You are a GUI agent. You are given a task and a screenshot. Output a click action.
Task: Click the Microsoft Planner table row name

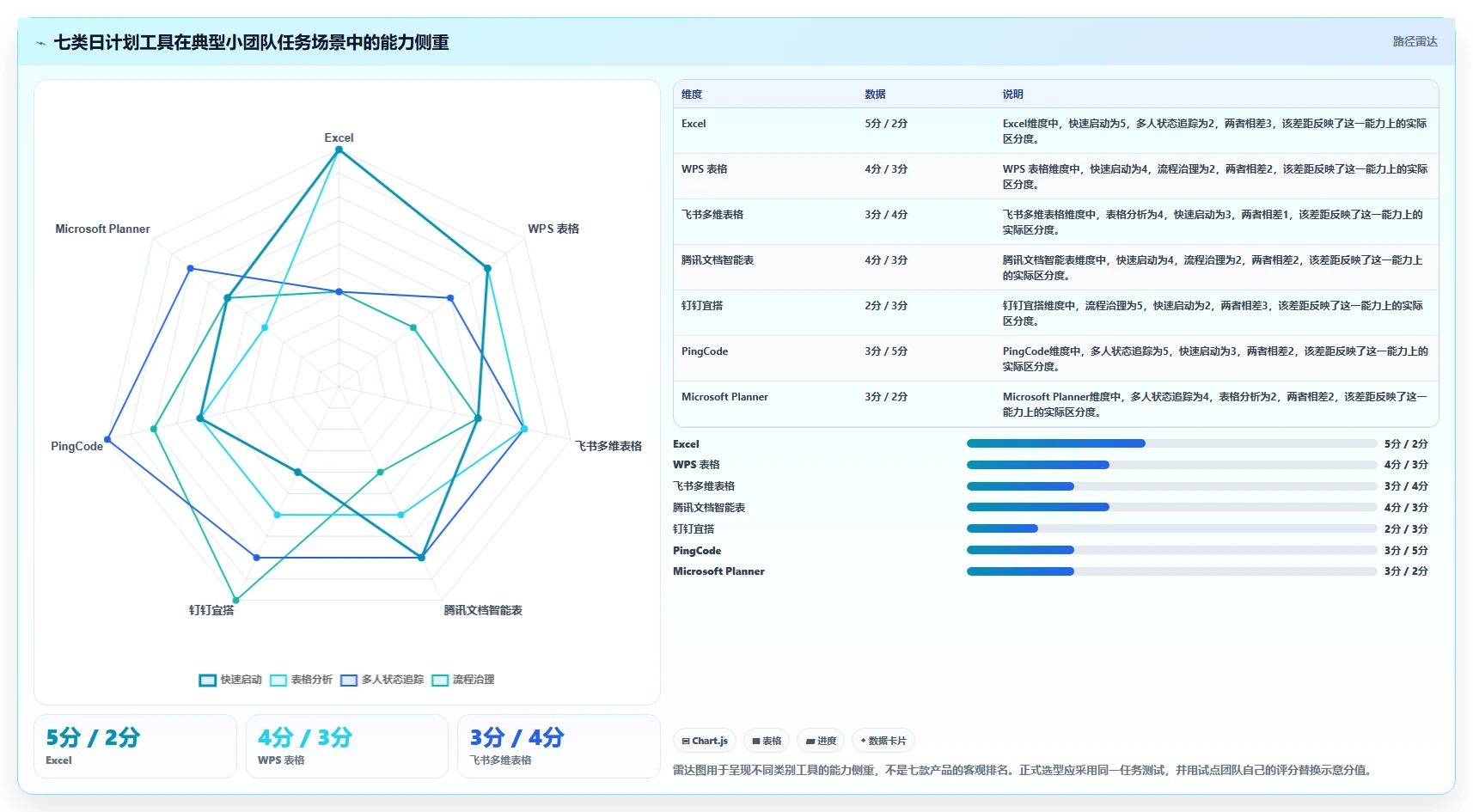pos(724,397)
